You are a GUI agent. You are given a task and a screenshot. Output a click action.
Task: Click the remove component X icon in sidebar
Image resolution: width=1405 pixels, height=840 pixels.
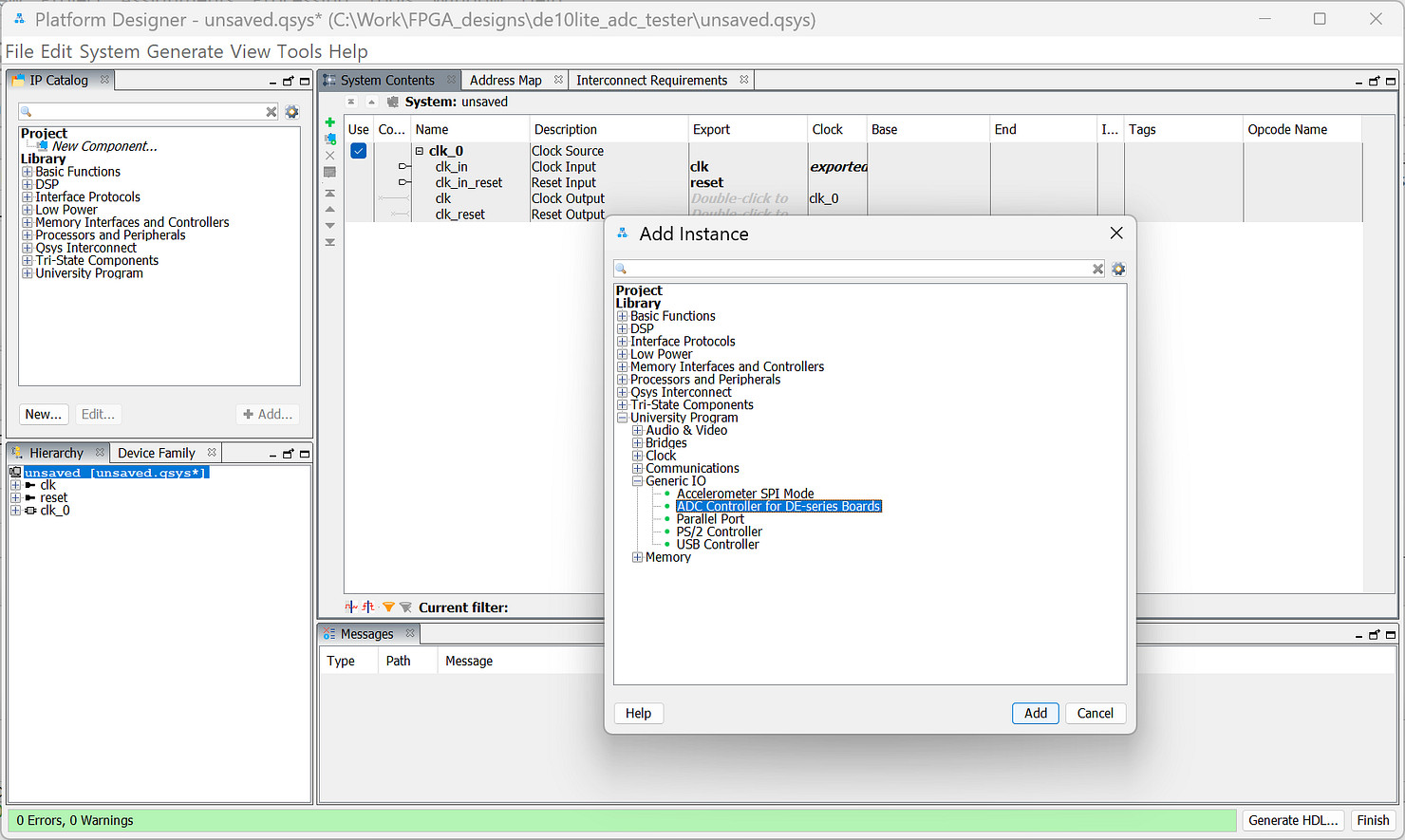tap(330, 156)
